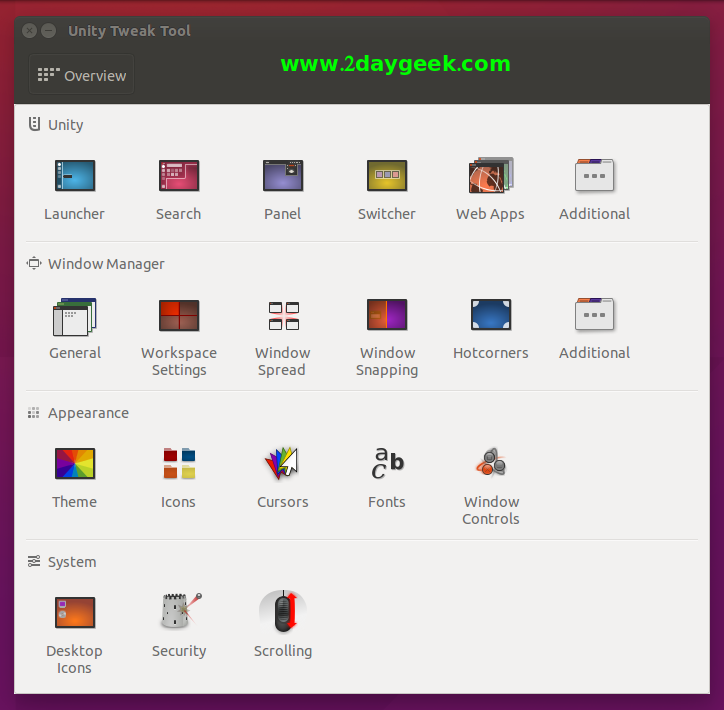Click the Unity Tweak Tool title text
Screen dimensions: 724x710
point(129,31)
